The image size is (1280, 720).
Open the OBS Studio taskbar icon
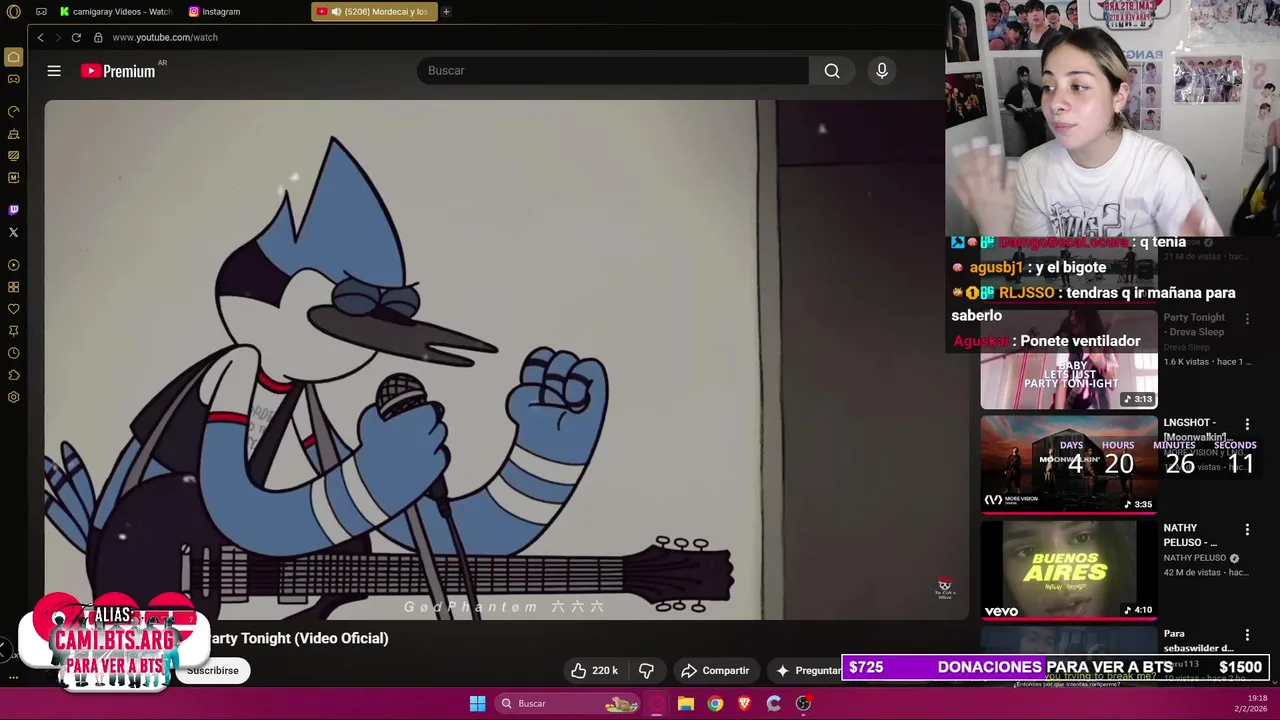[803, 704]
